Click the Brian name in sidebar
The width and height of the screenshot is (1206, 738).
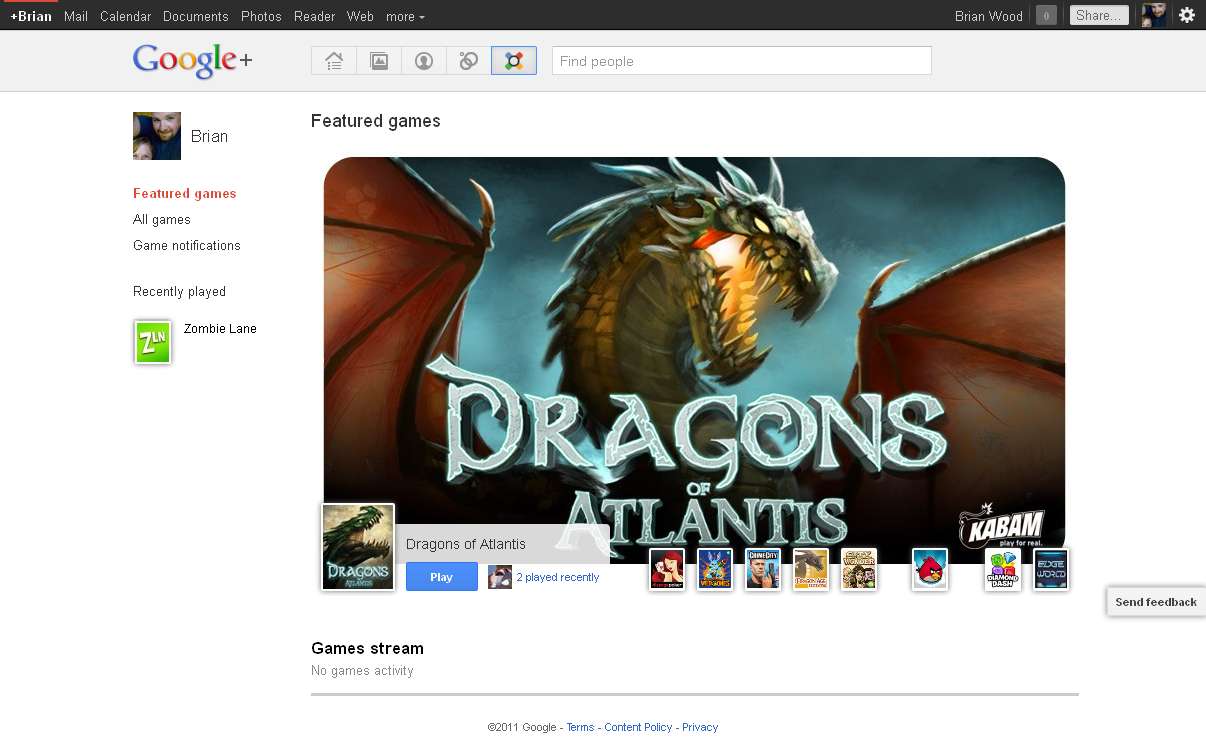pyautogui.click(x=209, y=136)
